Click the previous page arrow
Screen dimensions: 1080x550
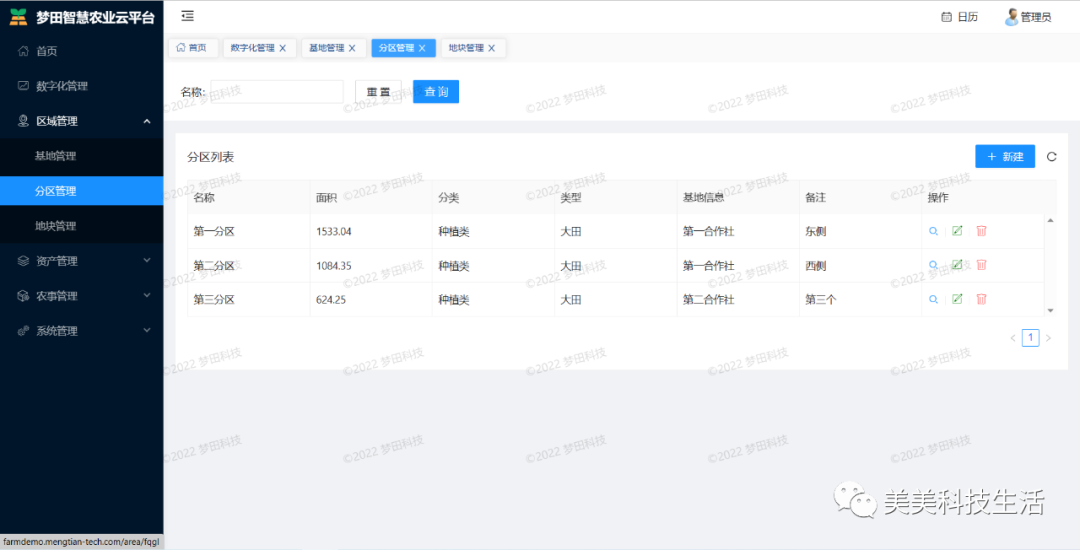[x=1012, y=338]
